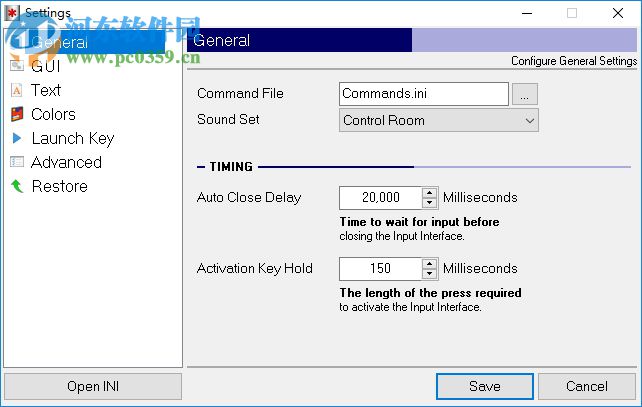Decrease the Activation Key Hold value

point(430,274)
